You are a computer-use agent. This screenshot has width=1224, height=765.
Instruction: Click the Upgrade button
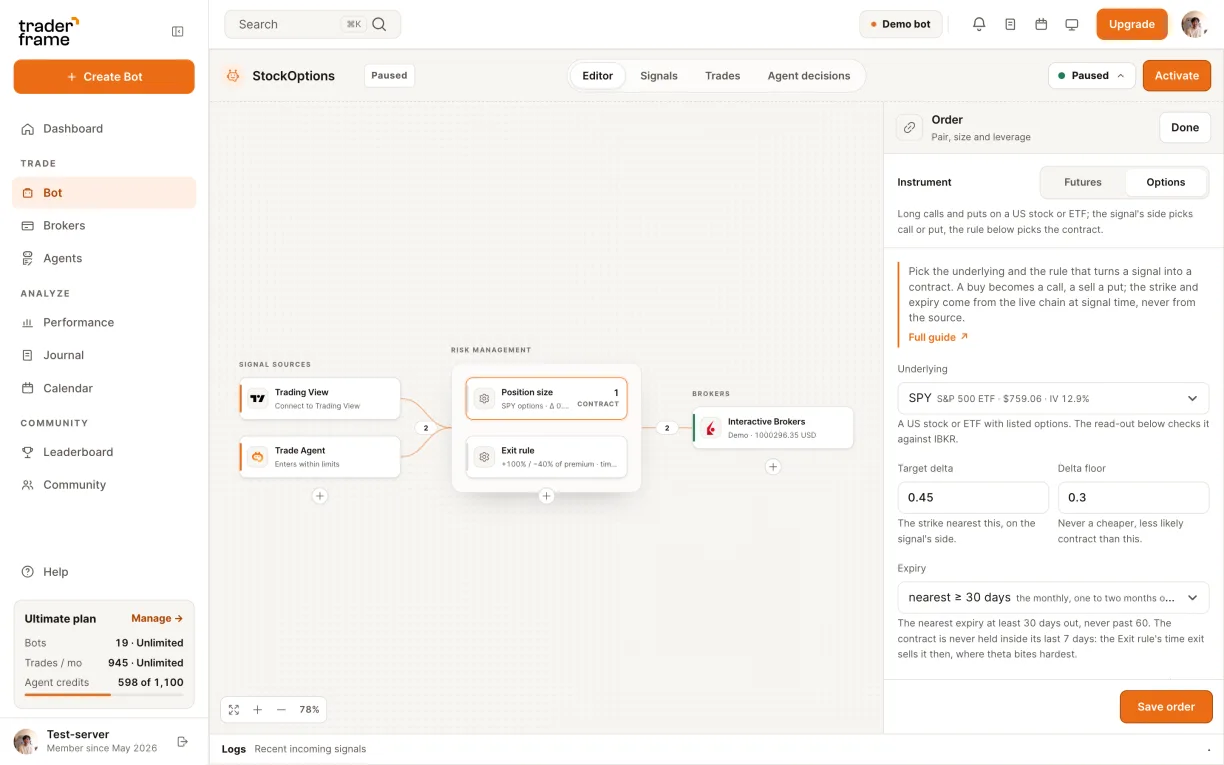[1132, 24]
